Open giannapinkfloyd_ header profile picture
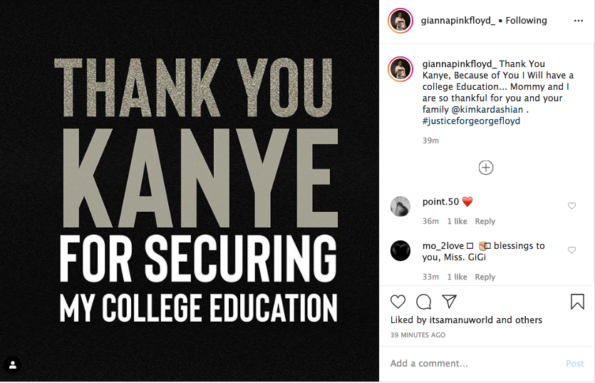The image size is (595, 383). point(400,20)
